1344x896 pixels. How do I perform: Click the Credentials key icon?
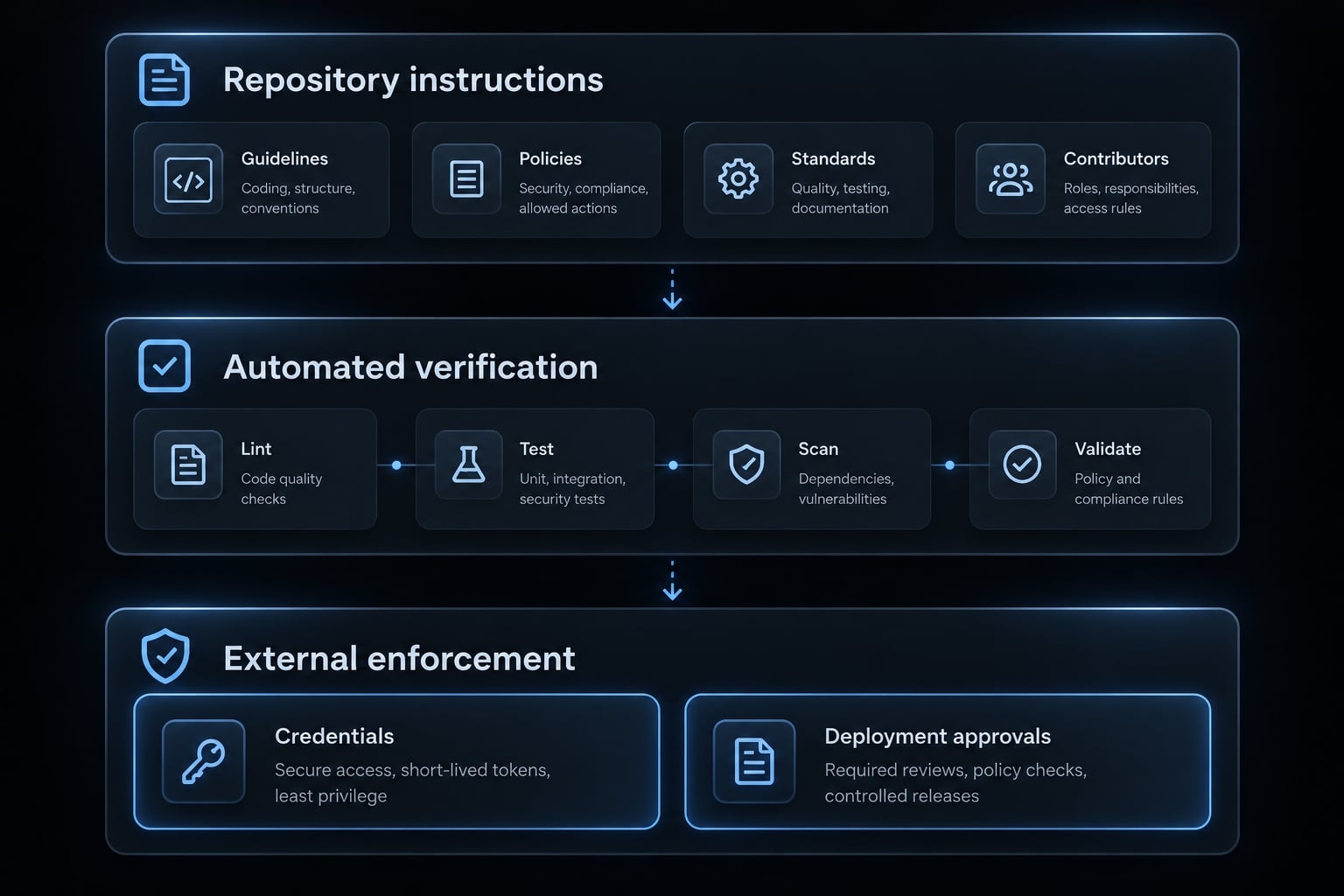click(x=203, y=761)
